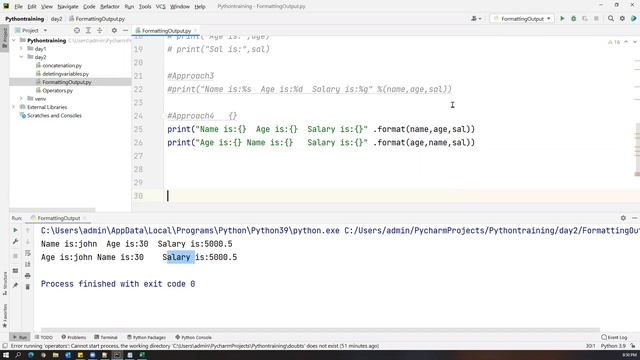
Task: Click inspection warnings count widget
Action: tap(614, 42)
